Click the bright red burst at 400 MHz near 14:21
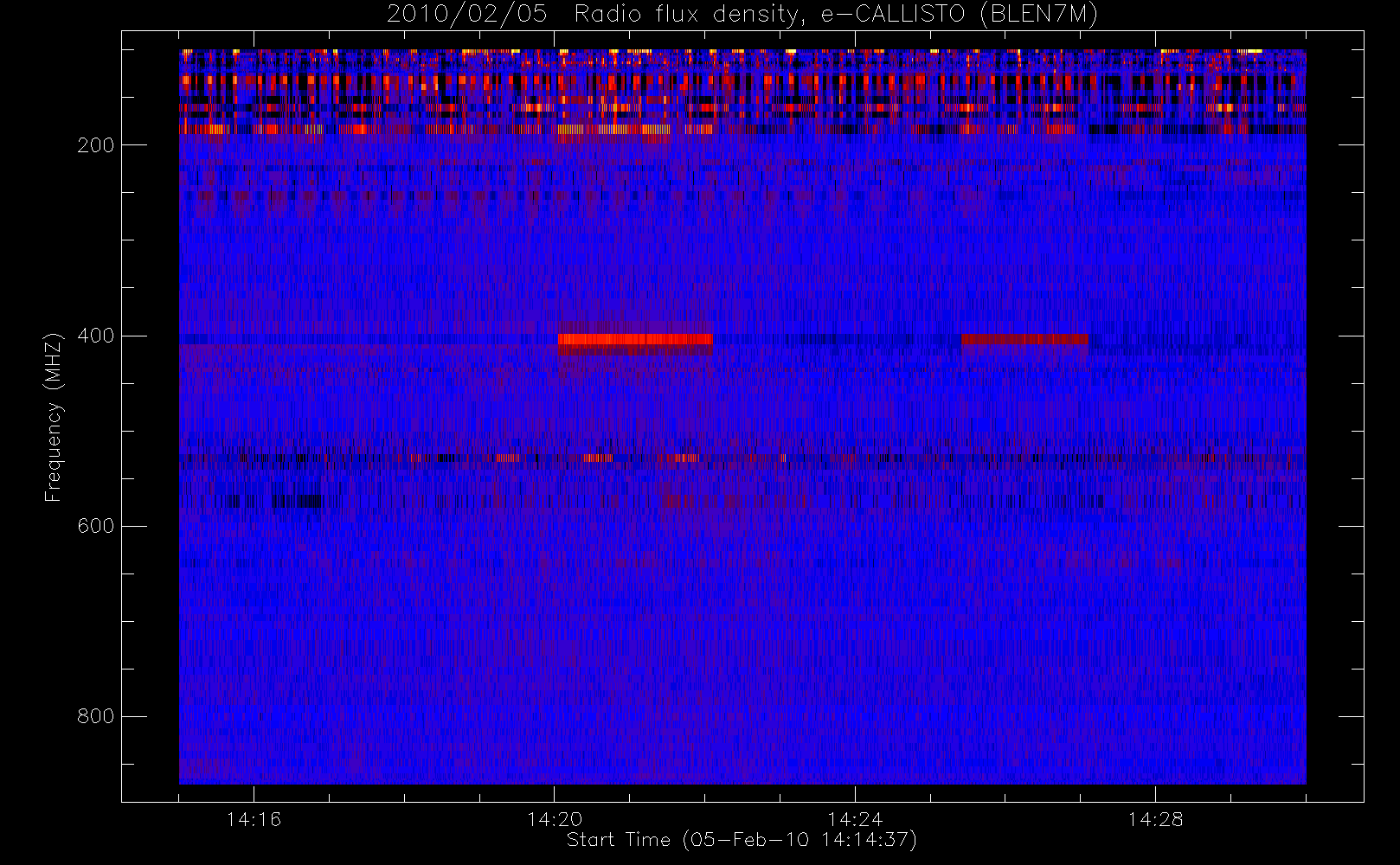The image size is (1400, 865). pyautogui.click(x=635, y=340)
